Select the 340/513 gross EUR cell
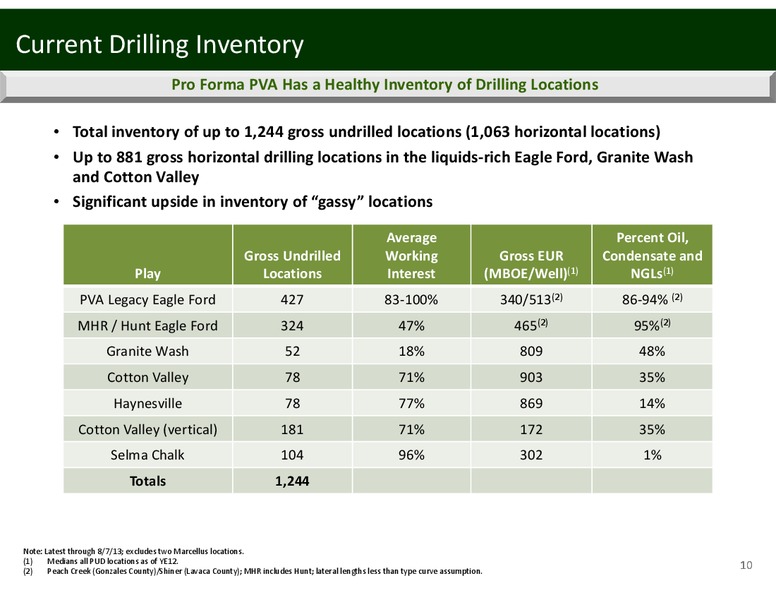Image resolution: width=776 pixels, height=600 pixels. 531,299
